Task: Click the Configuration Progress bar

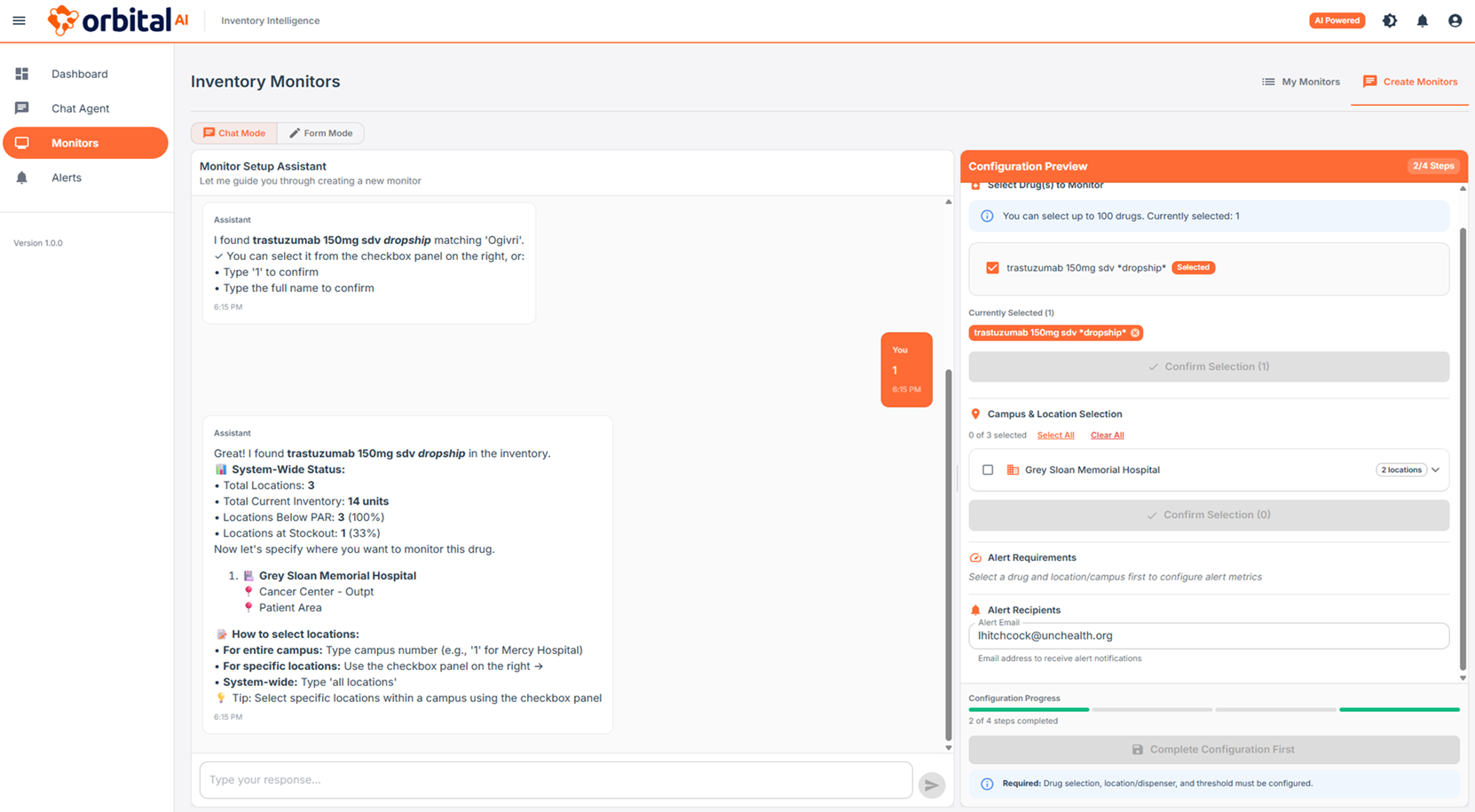Action: point(1213,710)
